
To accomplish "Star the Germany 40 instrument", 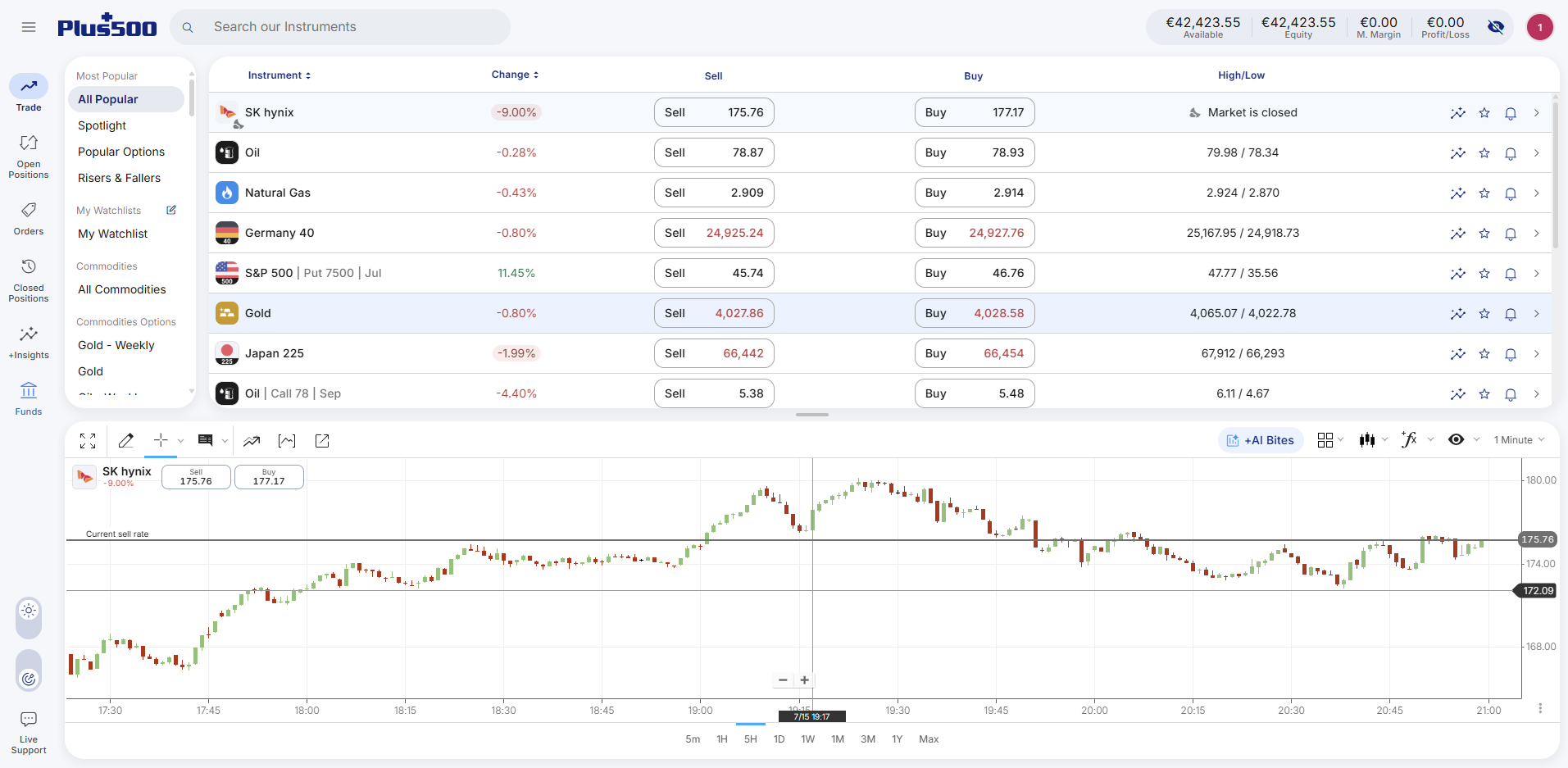I will point(1484,234).
